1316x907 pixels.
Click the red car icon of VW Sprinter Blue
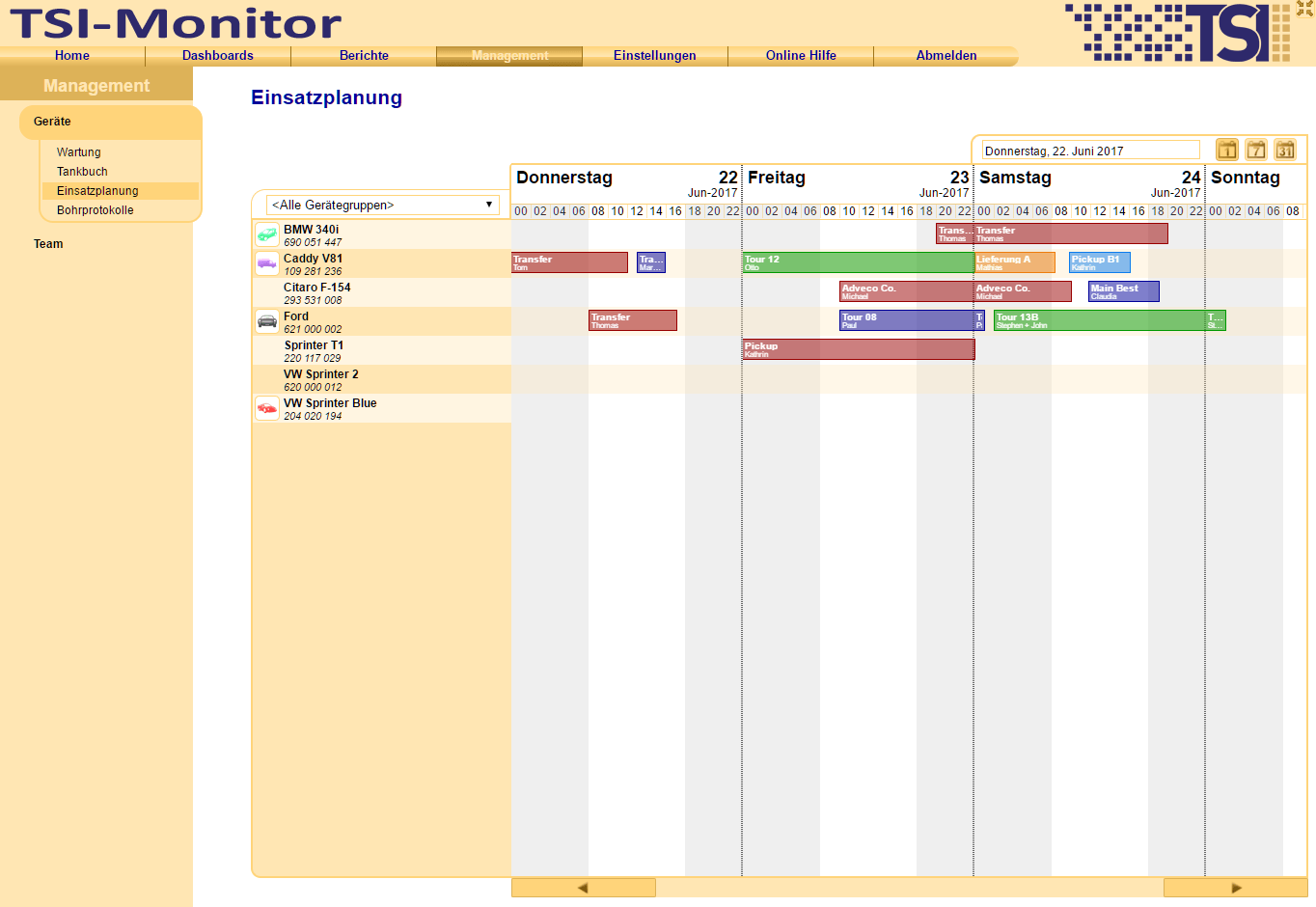(x=267, y=408)
